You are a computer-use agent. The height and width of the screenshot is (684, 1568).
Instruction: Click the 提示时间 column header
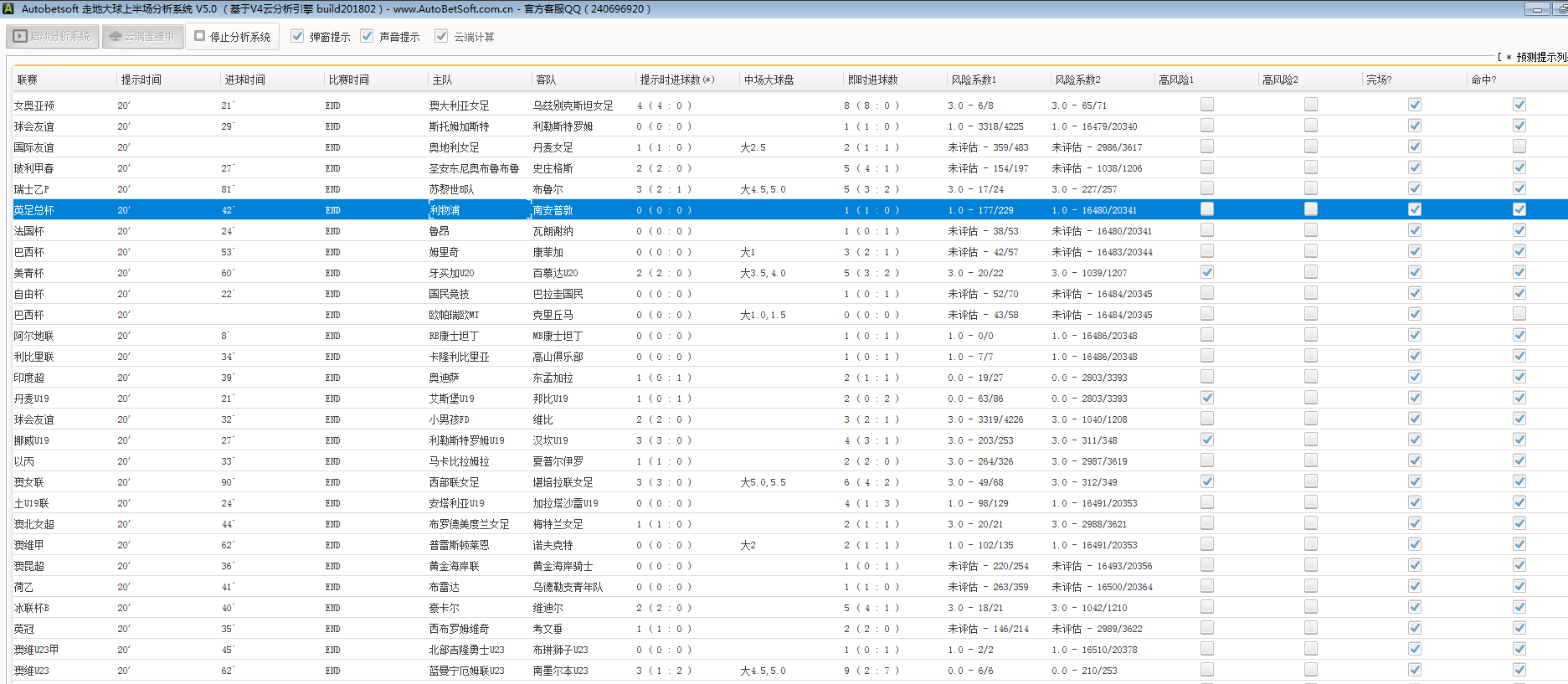(x=141, y=80)
